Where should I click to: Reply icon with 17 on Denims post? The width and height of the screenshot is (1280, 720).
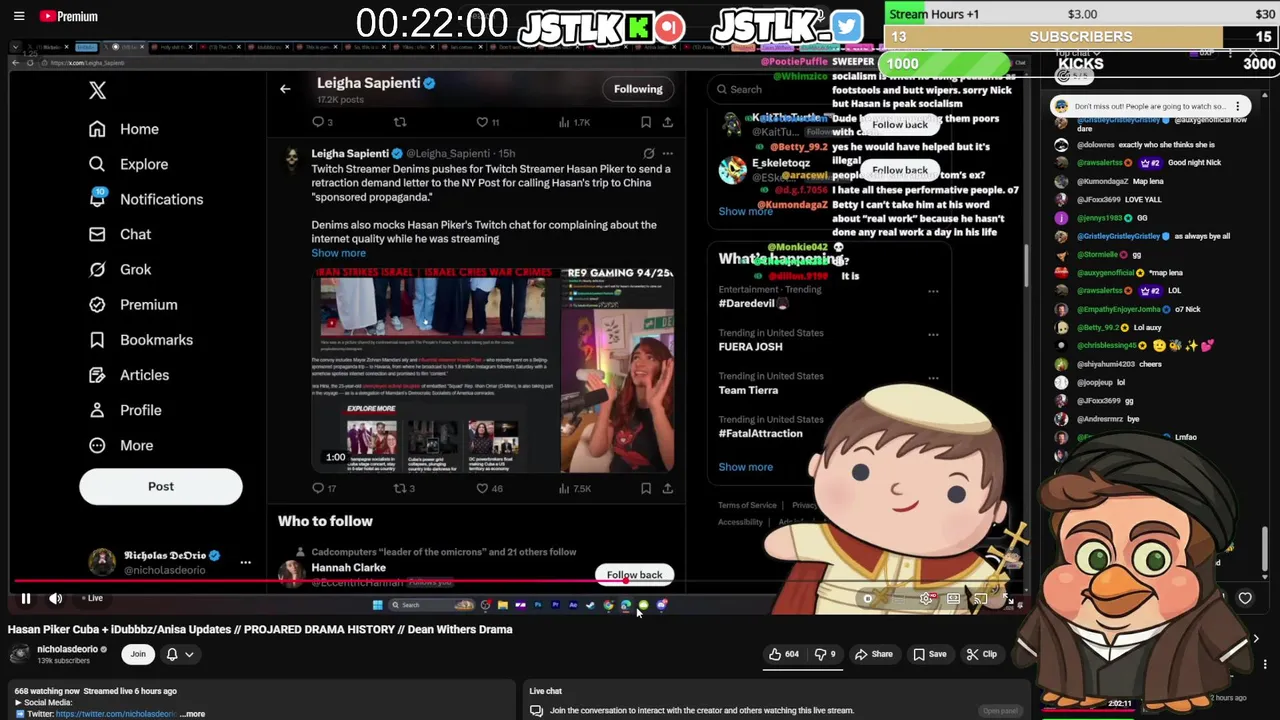pos(324,488)
